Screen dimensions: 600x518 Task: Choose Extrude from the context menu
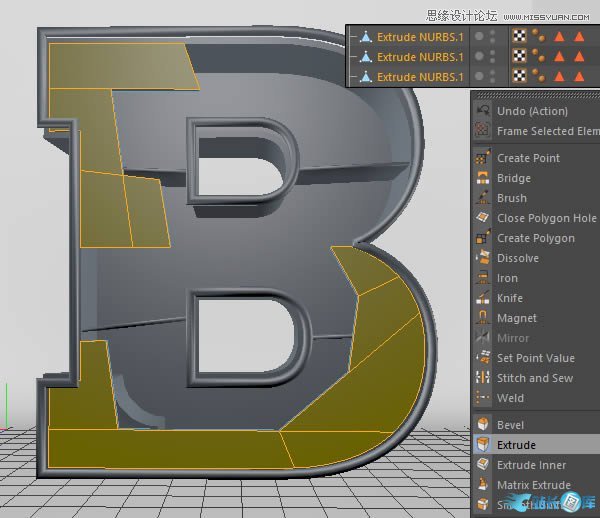click(516, 445)
